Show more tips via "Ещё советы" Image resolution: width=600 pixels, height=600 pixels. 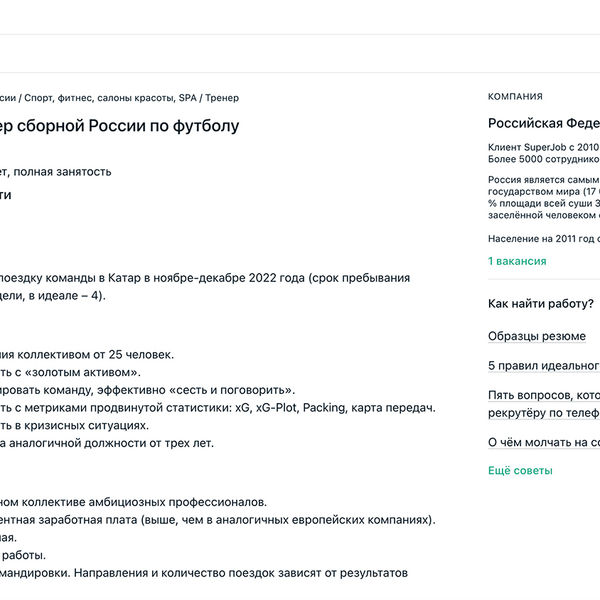(520, 471)
